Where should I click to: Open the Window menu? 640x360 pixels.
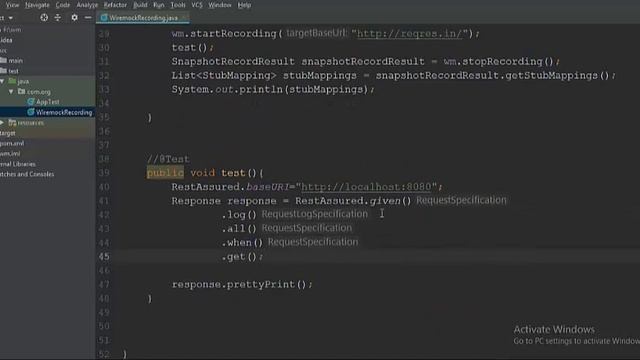[220, 5]
